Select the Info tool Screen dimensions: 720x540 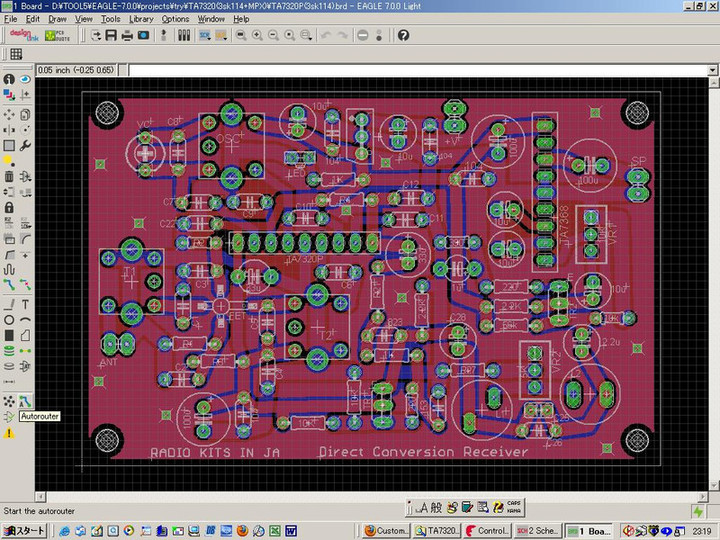click(9, 79)
